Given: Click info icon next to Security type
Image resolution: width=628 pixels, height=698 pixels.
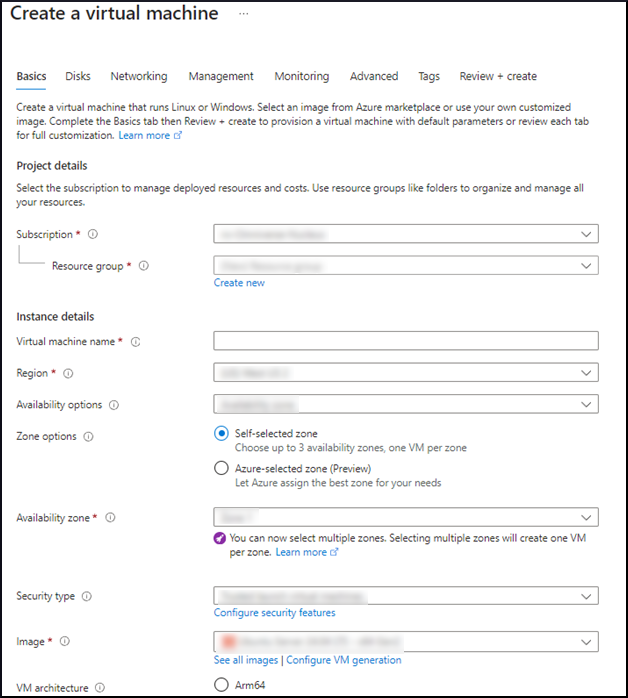Looking at the screenshot, I should click(x=87, y=597).
